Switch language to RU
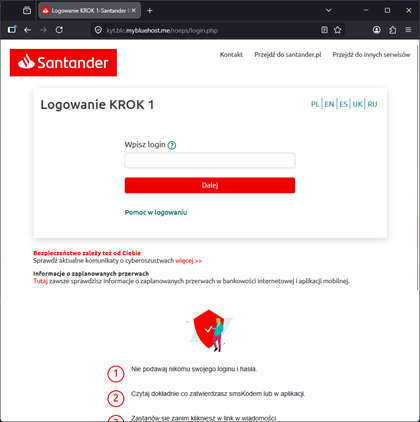 (x=372, y=104)
